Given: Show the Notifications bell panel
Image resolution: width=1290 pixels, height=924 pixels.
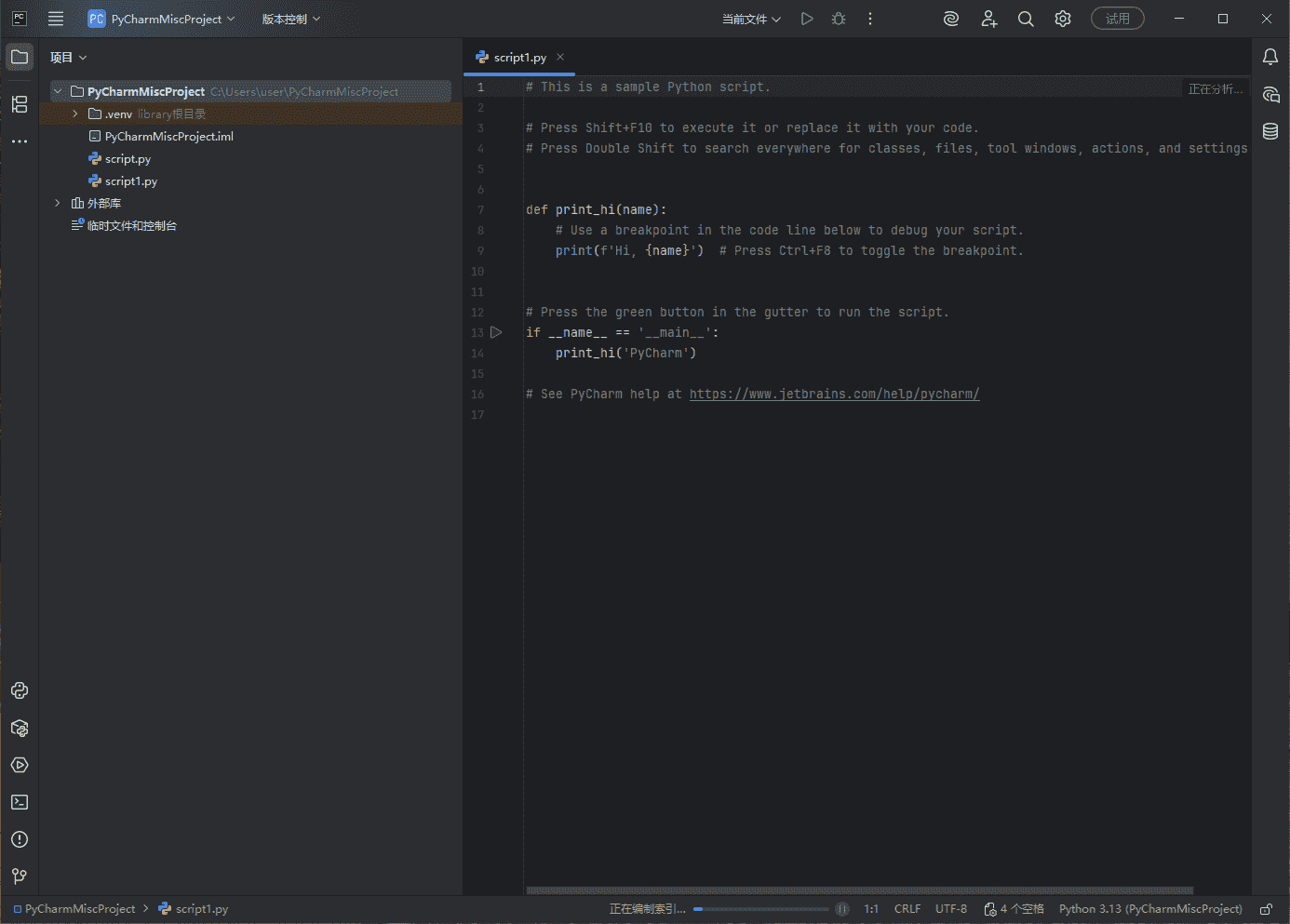Looking at the screenshot, I should [1270, 57].
